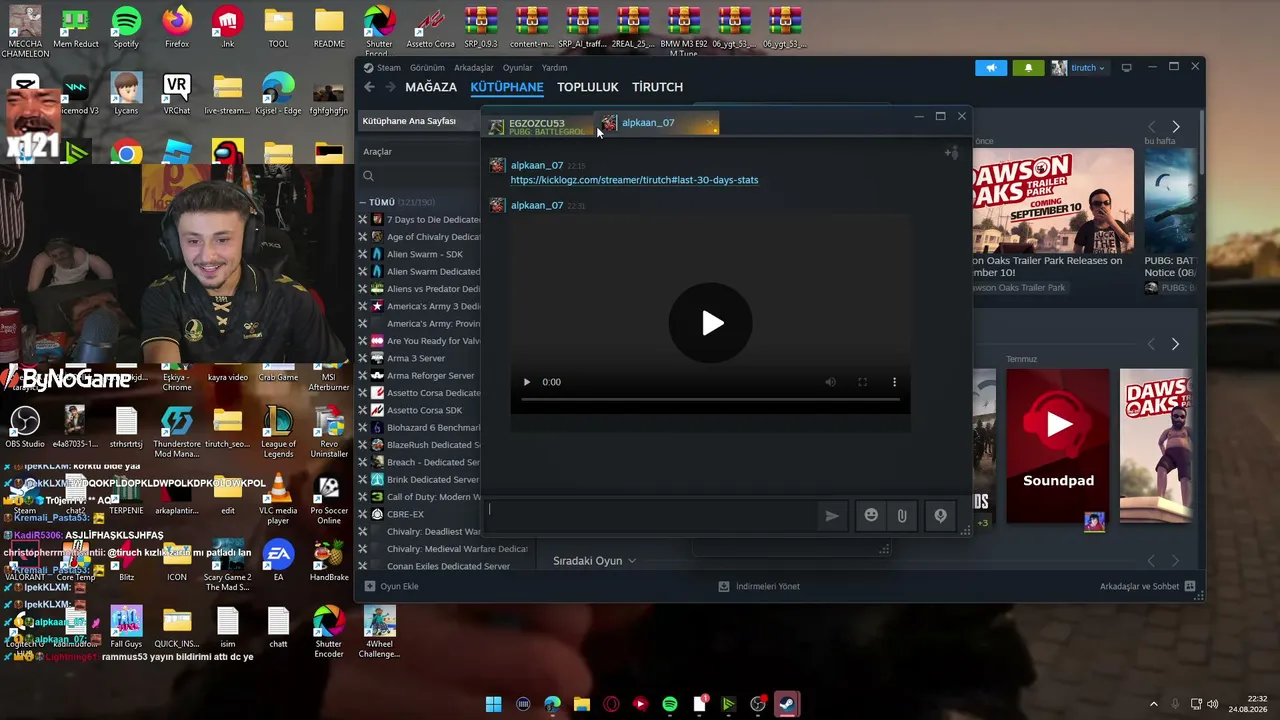Open İndirmeleri Yönet downloads manager

(760, 586)
